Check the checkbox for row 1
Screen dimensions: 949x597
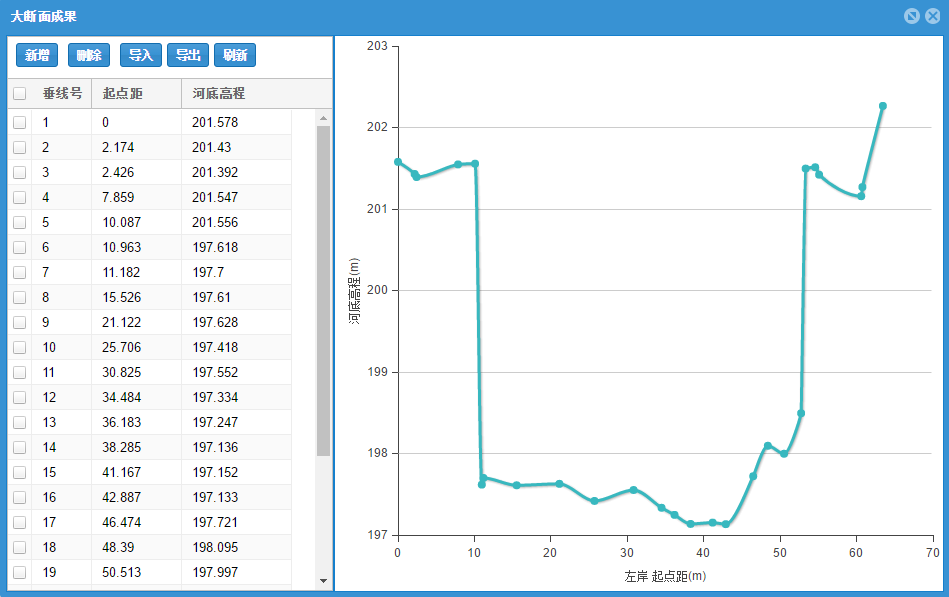click(20, 122)
